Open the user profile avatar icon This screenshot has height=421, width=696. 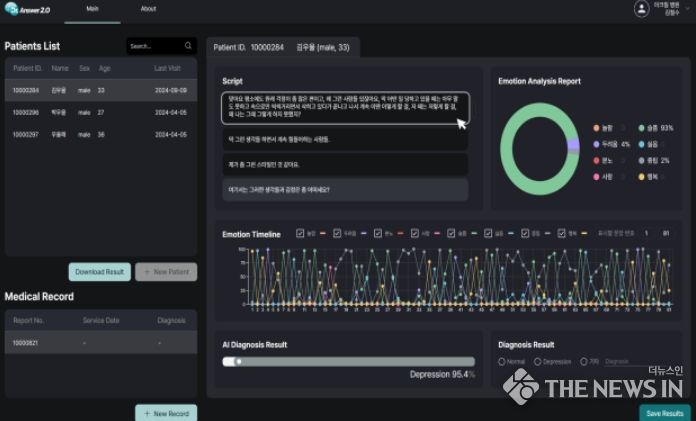pyautogui.click(x=641, y=8)
